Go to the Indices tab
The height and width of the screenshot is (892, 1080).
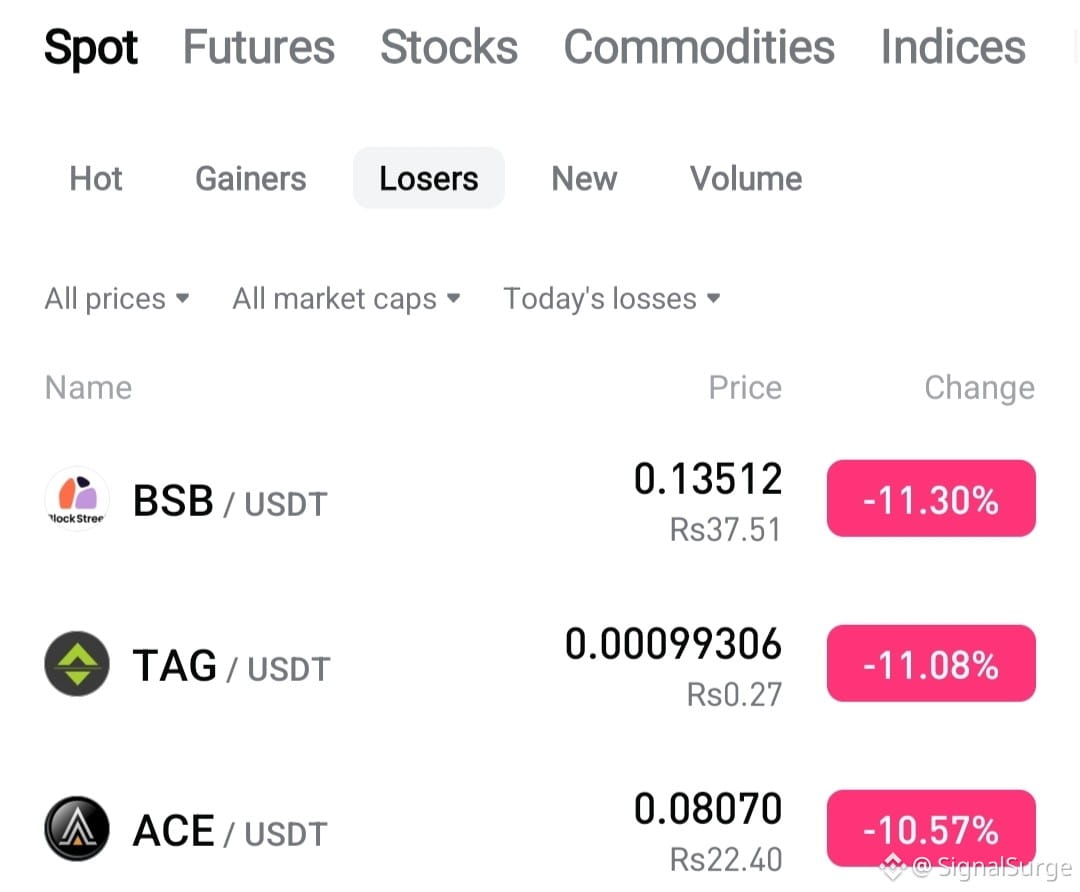point(953,47)
